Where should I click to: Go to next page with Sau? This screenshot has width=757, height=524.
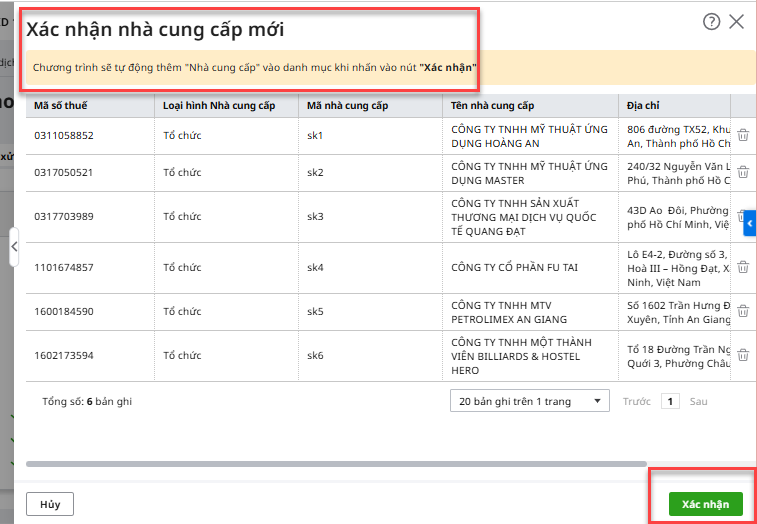pos(698,401)
